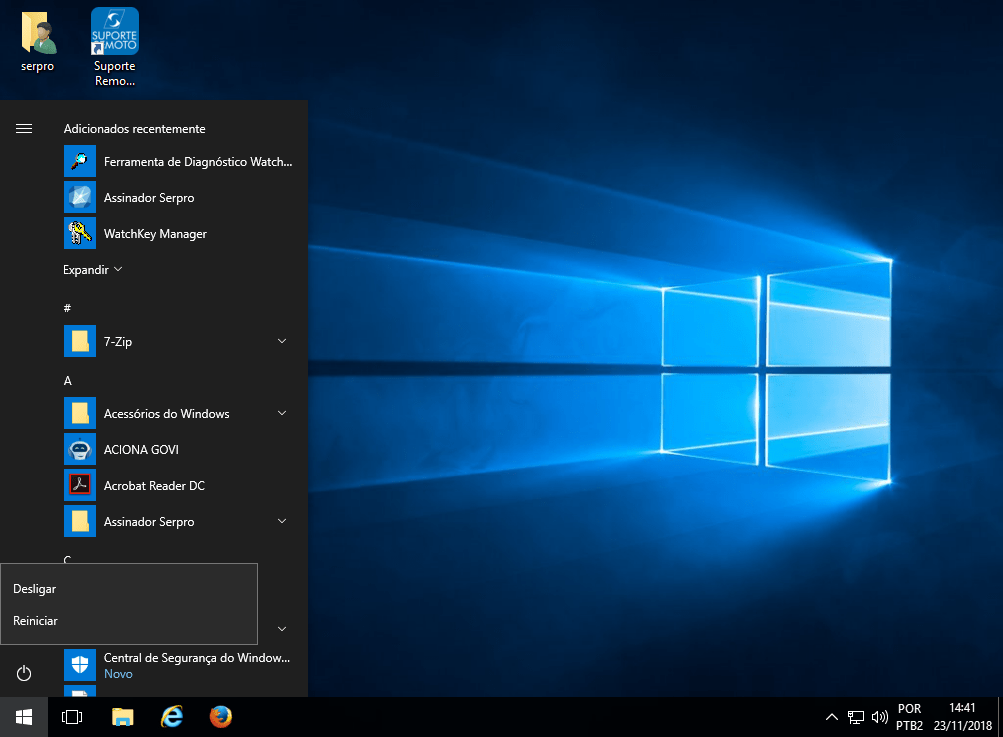Click the Windows Start button
The height and width of the screenshot is (737, 1003).
[x=24, y=717]
